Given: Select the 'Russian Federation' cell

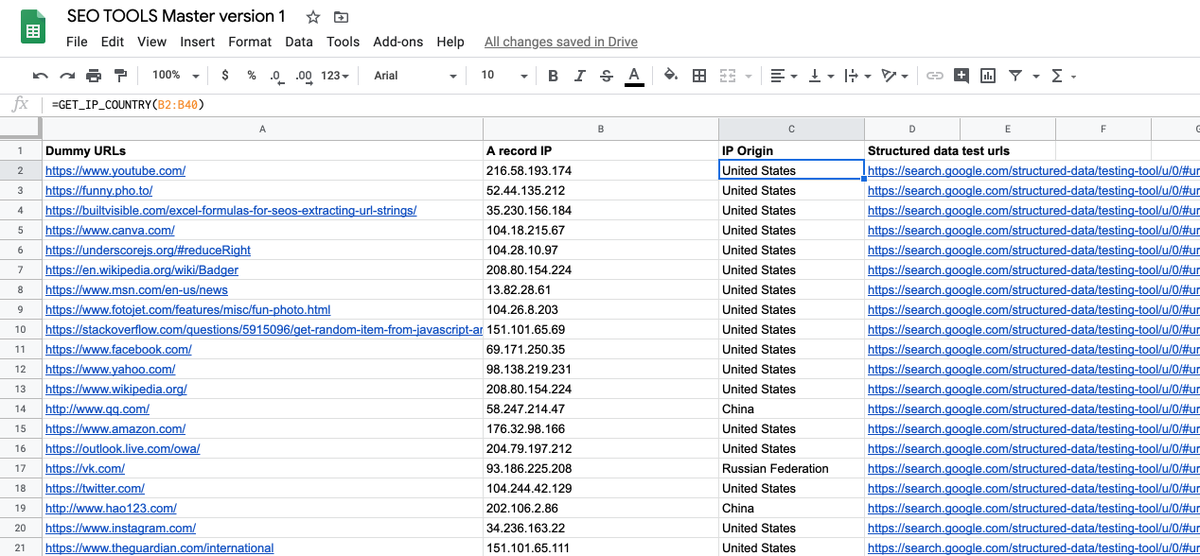Looking at the screenshot, I should (x=791, y=468).
